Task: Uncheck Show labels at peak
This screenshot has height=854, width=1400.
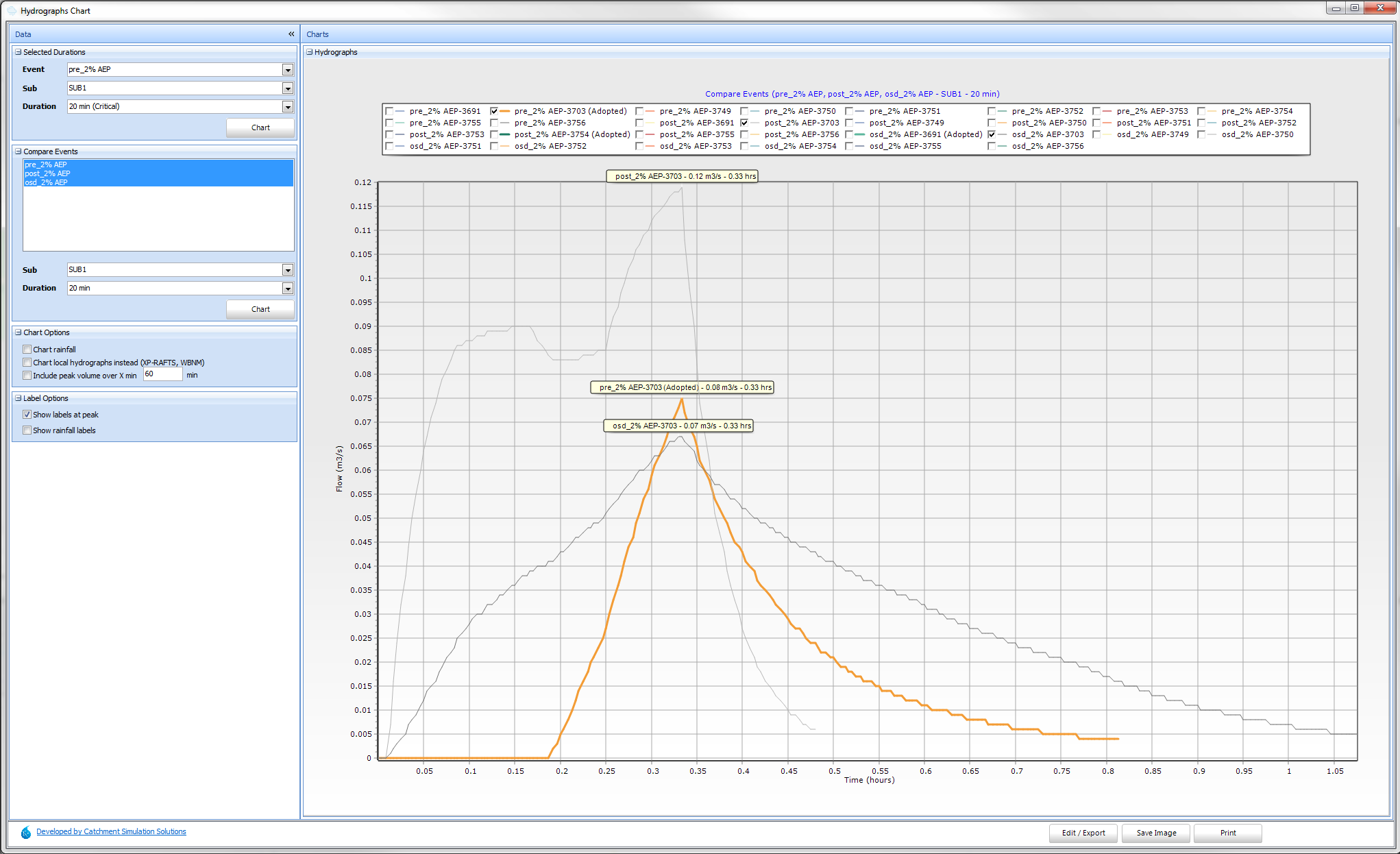Action: point(27,415)
